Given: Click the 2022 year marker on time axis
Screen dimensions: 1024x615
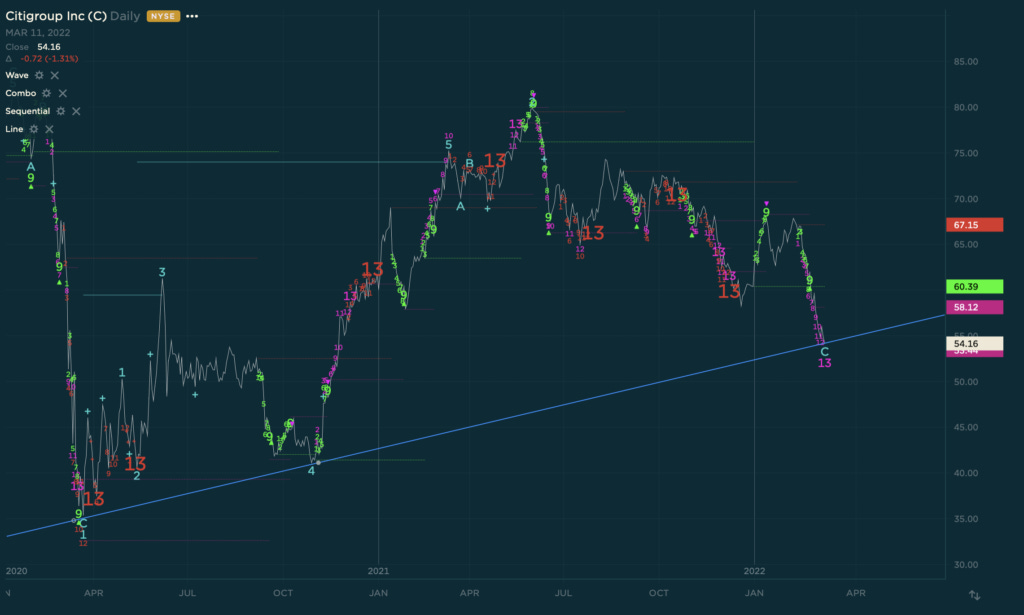Looking at the screenshot, I should coord(754,571).
